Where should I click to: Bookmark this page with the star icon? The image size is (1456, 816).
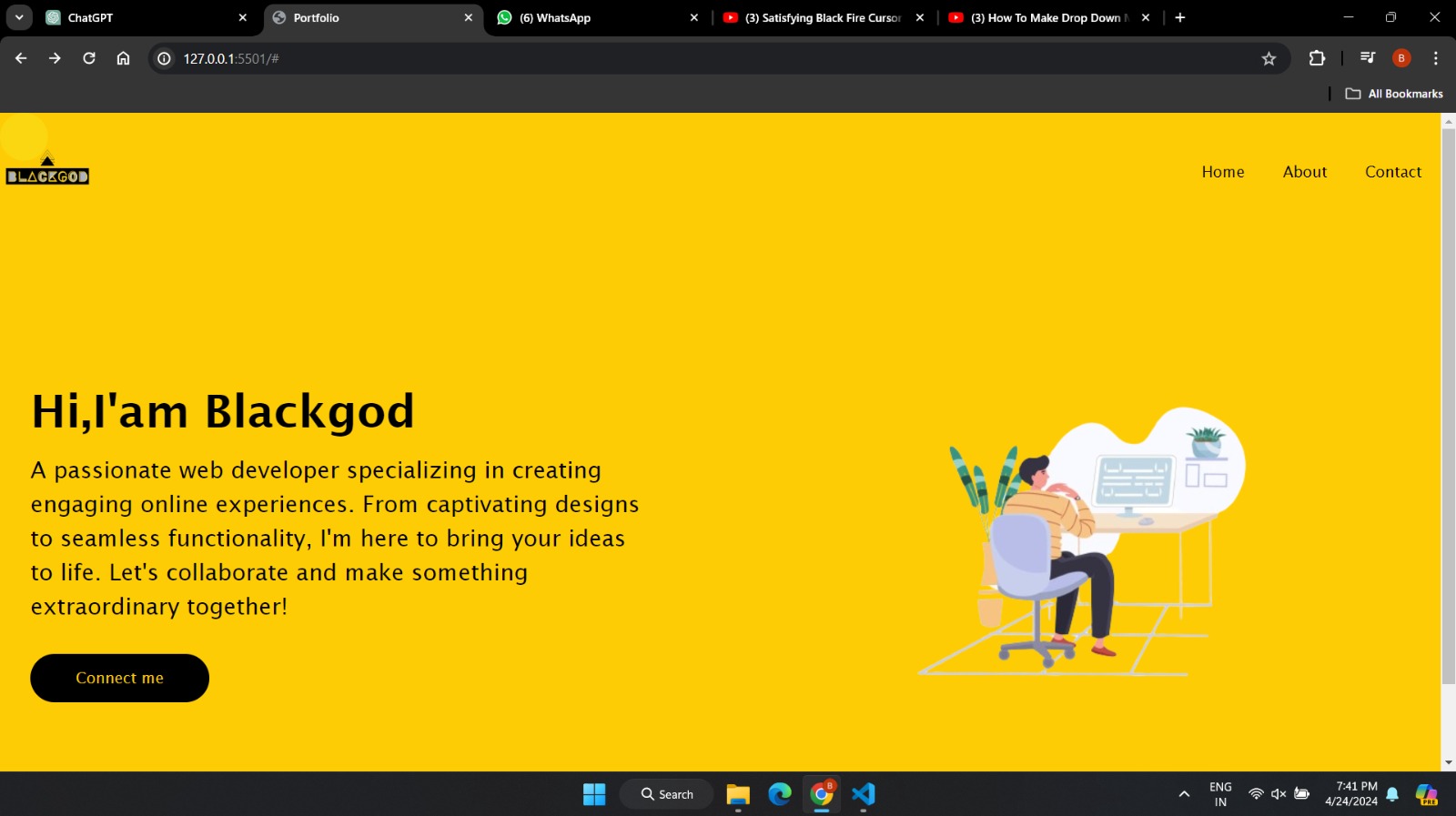click(1269, 58)
